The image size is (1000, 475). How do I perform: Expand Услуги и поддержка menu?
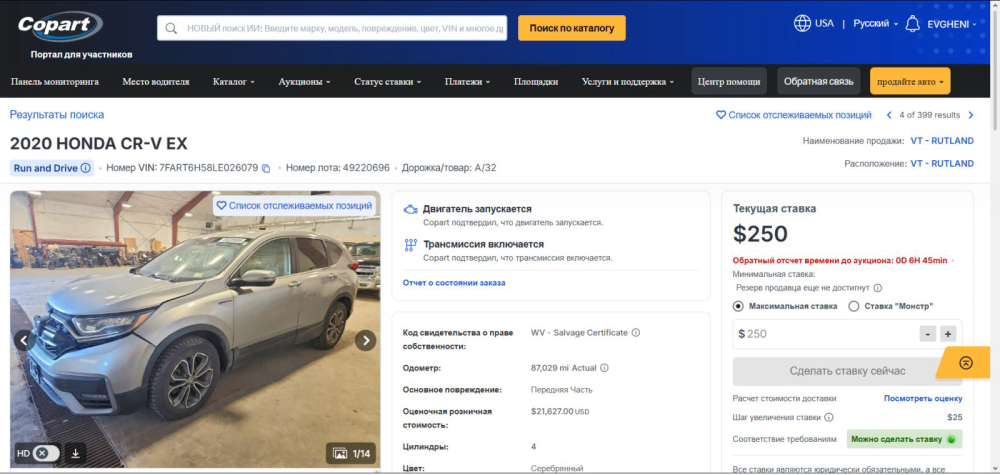[x=628, y=82]
